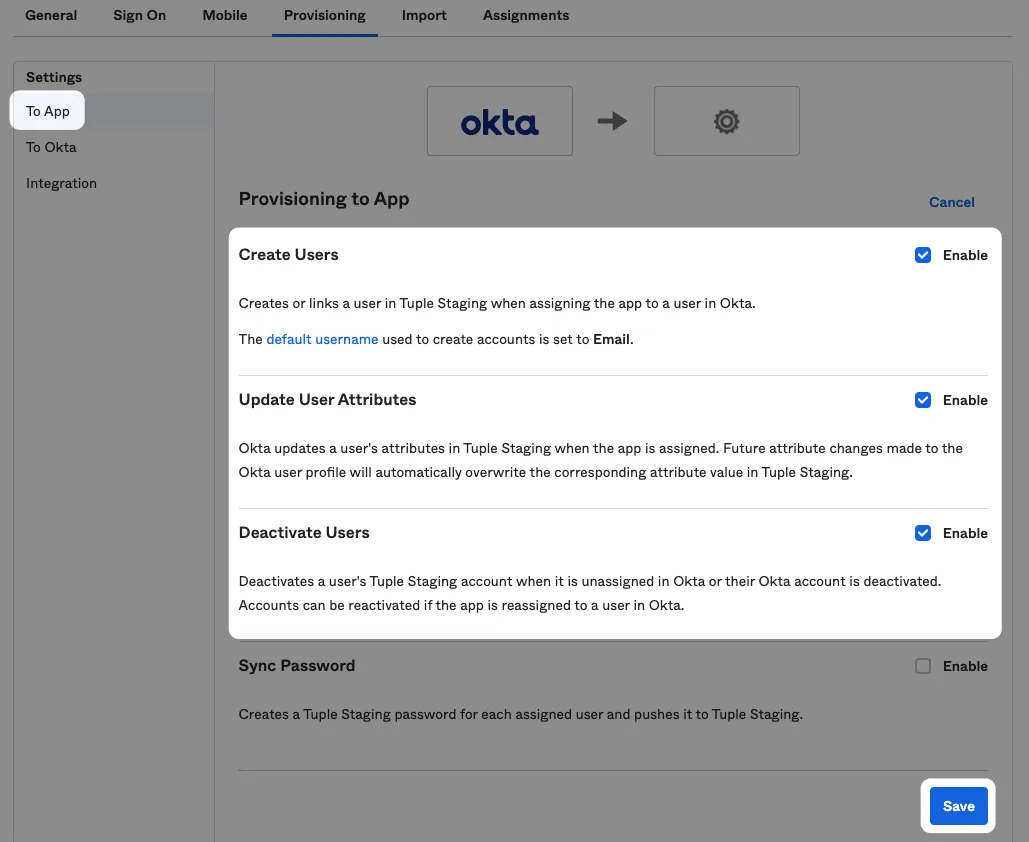The width and height of the screenshot is (1029, 842).
Task: Open the Integration settings section
Action: (61, 183)
